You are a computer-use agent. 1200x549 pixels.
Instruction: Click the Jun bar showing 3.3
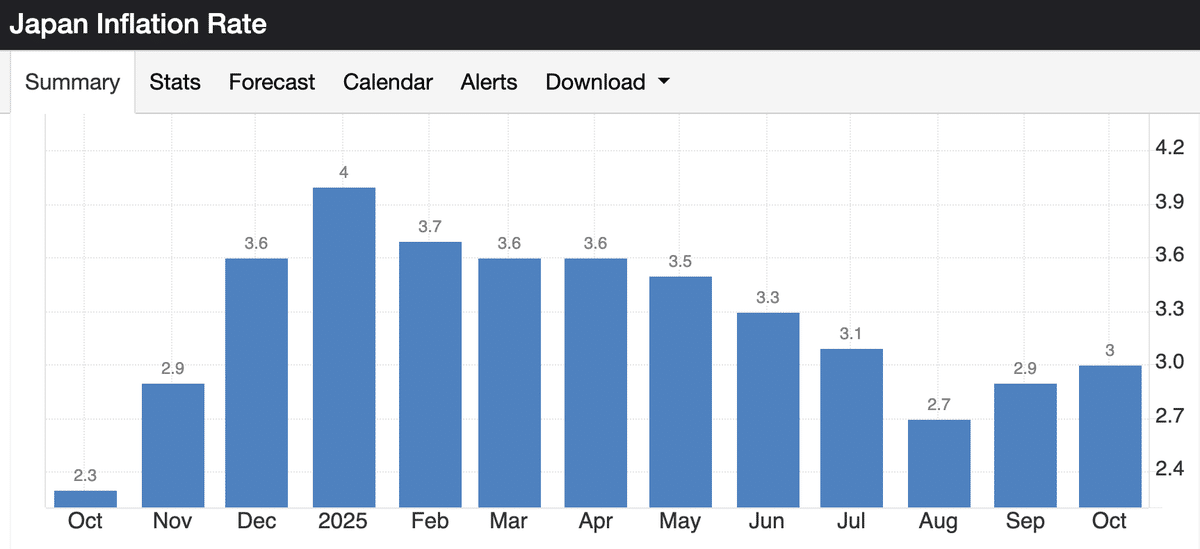[768, 410]
